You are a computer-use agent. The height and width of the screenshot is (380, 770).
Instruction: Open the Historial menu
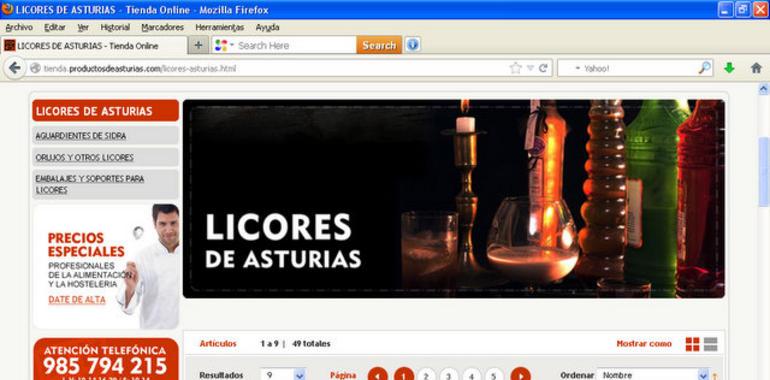[x=115, y=27]
